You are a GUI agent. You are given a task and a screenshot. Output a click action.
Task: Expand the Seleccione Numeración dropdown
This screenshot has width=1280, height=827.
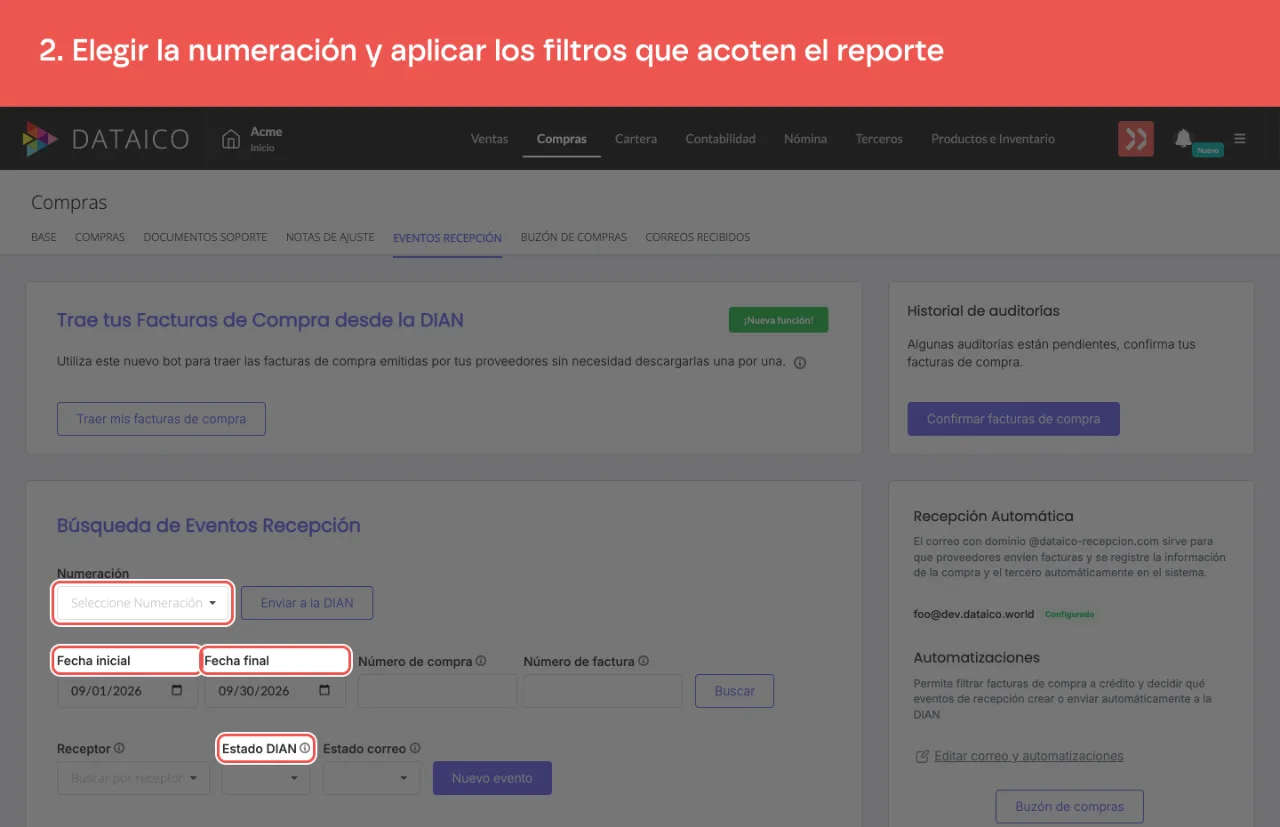point(143,603)
